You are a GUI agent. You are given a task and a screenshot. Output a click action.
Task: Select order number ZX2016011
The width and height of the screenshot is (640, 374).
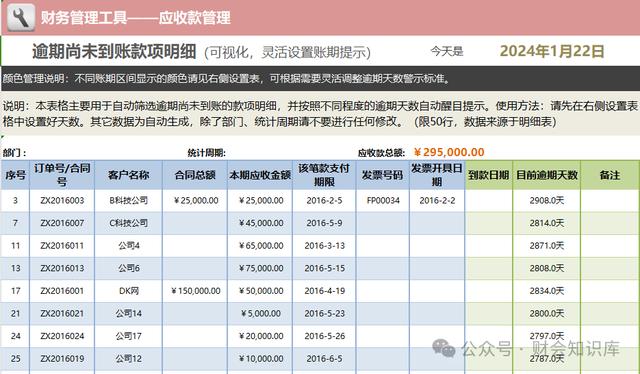coord(62,246)
